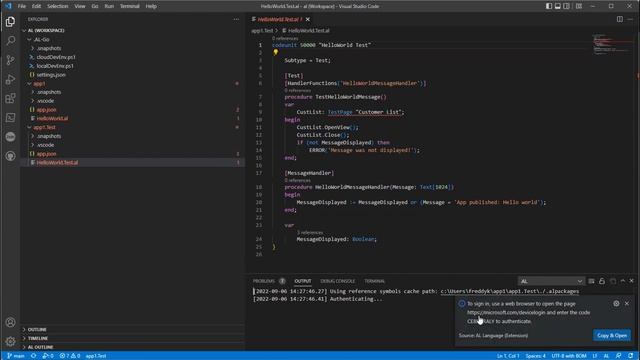Expand the AL OUTLINE section

(x=133, y=347)
